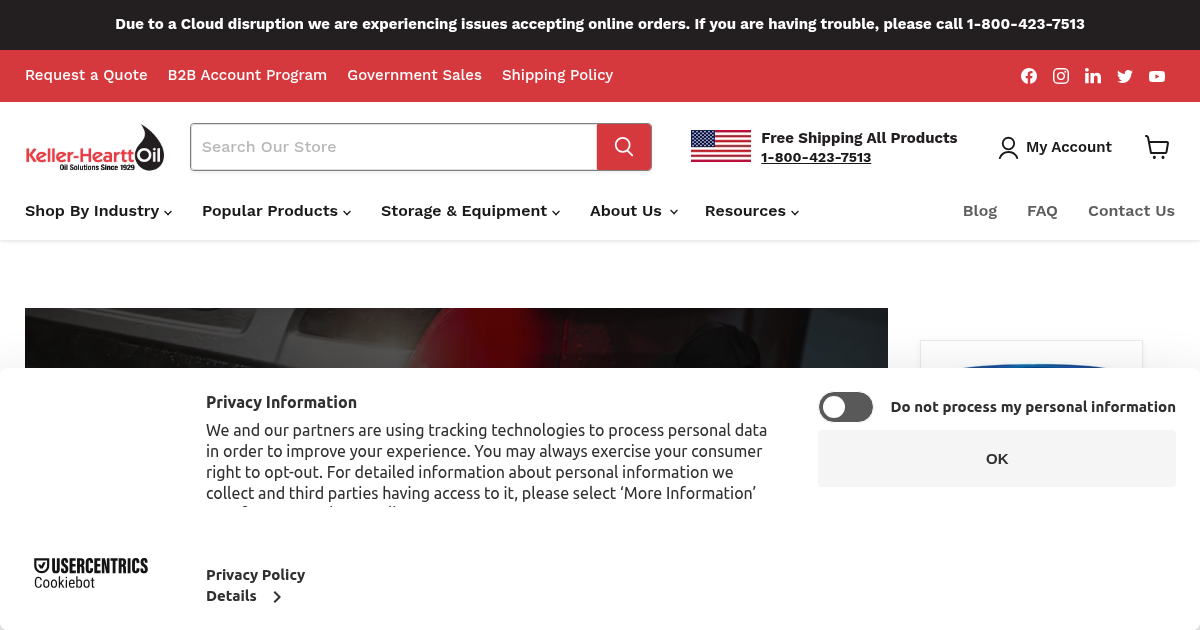1200x630 pixels.
Task: Click the My Account person icon
Action: (1008, 148)
